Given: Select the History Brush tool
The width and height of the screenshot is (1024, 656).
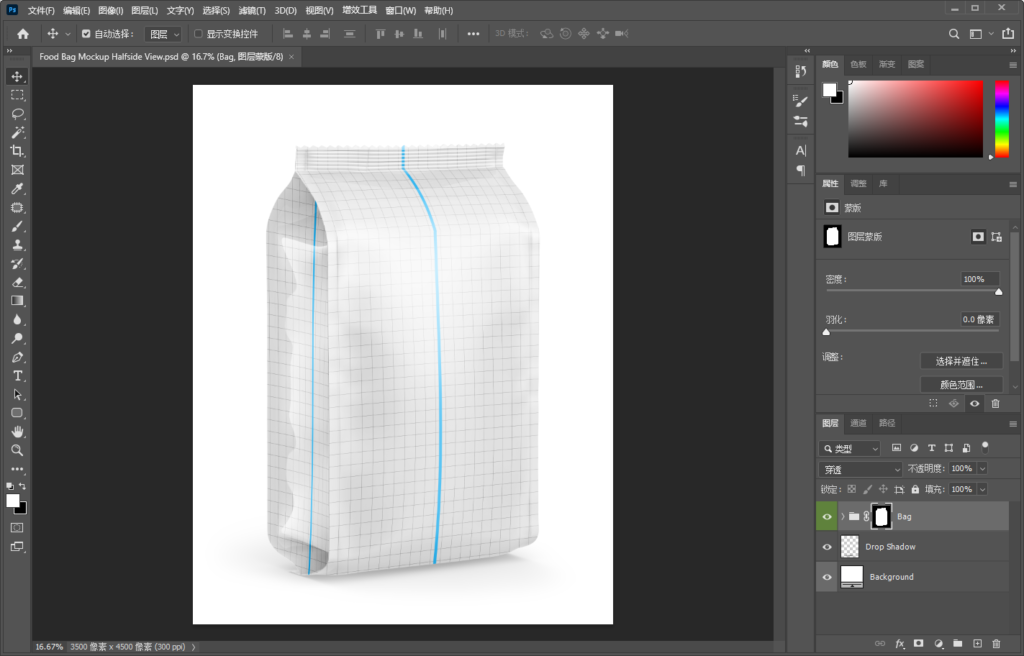Looking at the screenshot, I should pos(18,264).
